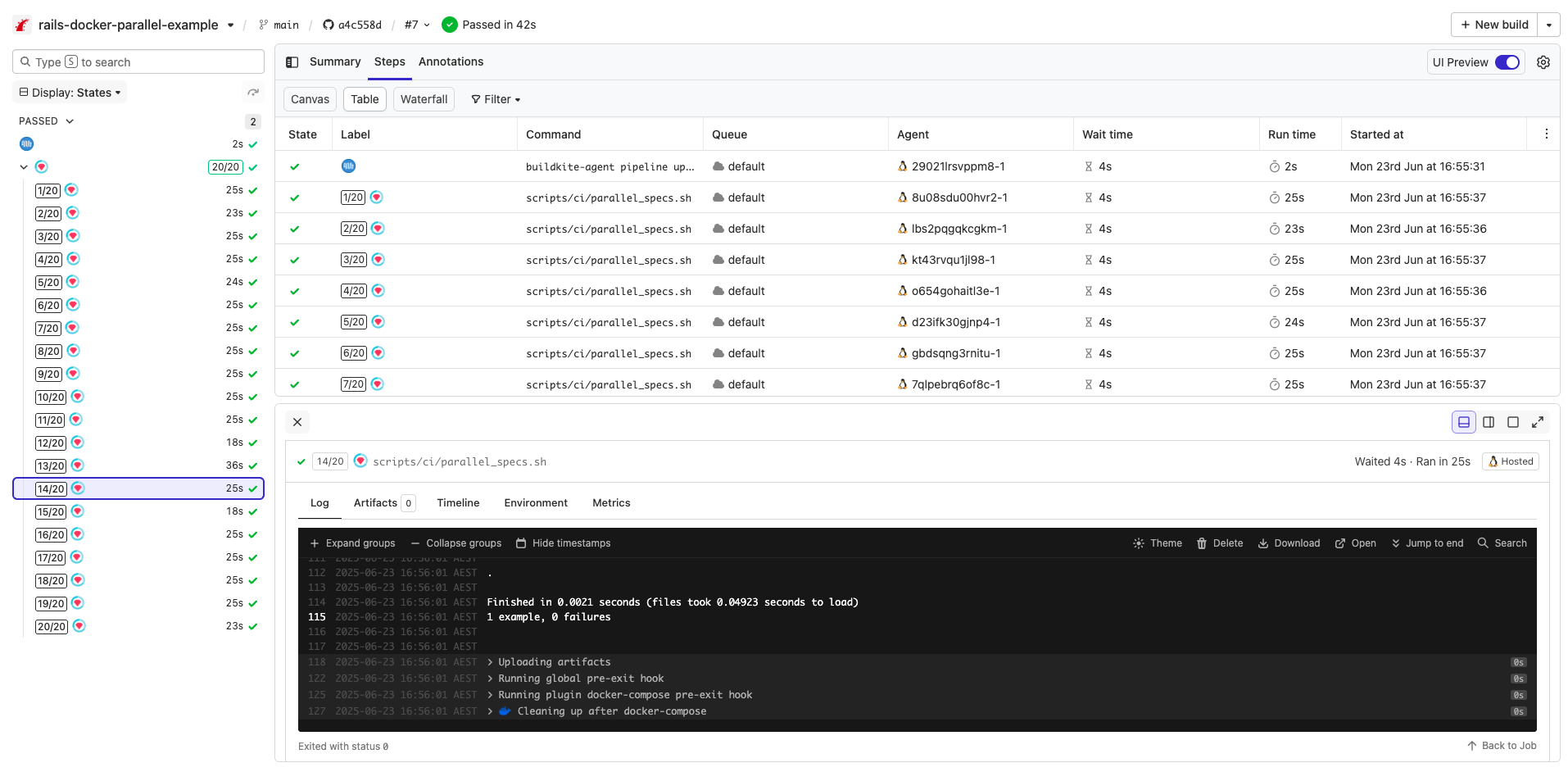Open build settings gear icon

click(x=1543, y=62)
